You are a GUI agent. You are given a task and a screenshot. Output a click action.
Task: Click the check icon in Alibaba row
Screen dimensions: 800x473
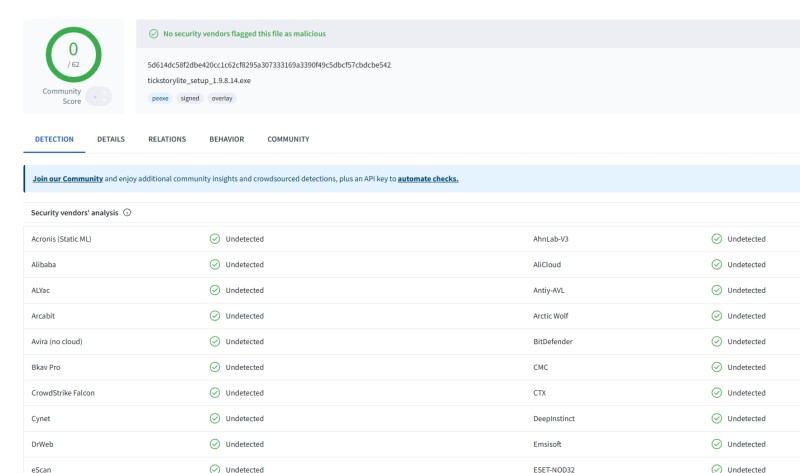click(x=215, y=264)
